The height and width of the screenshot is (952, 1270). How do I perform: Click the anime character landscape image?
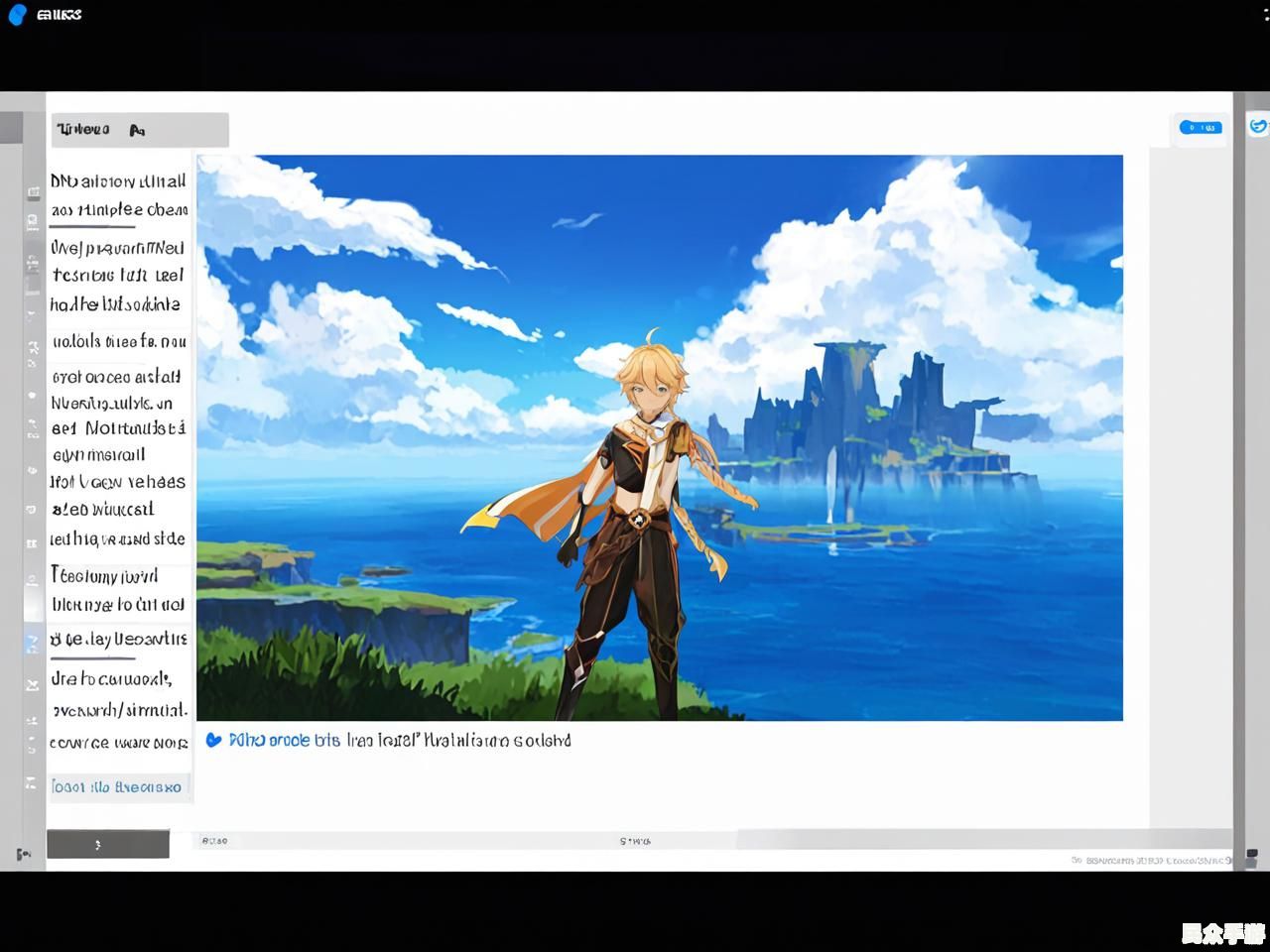(x=659, y=437)
